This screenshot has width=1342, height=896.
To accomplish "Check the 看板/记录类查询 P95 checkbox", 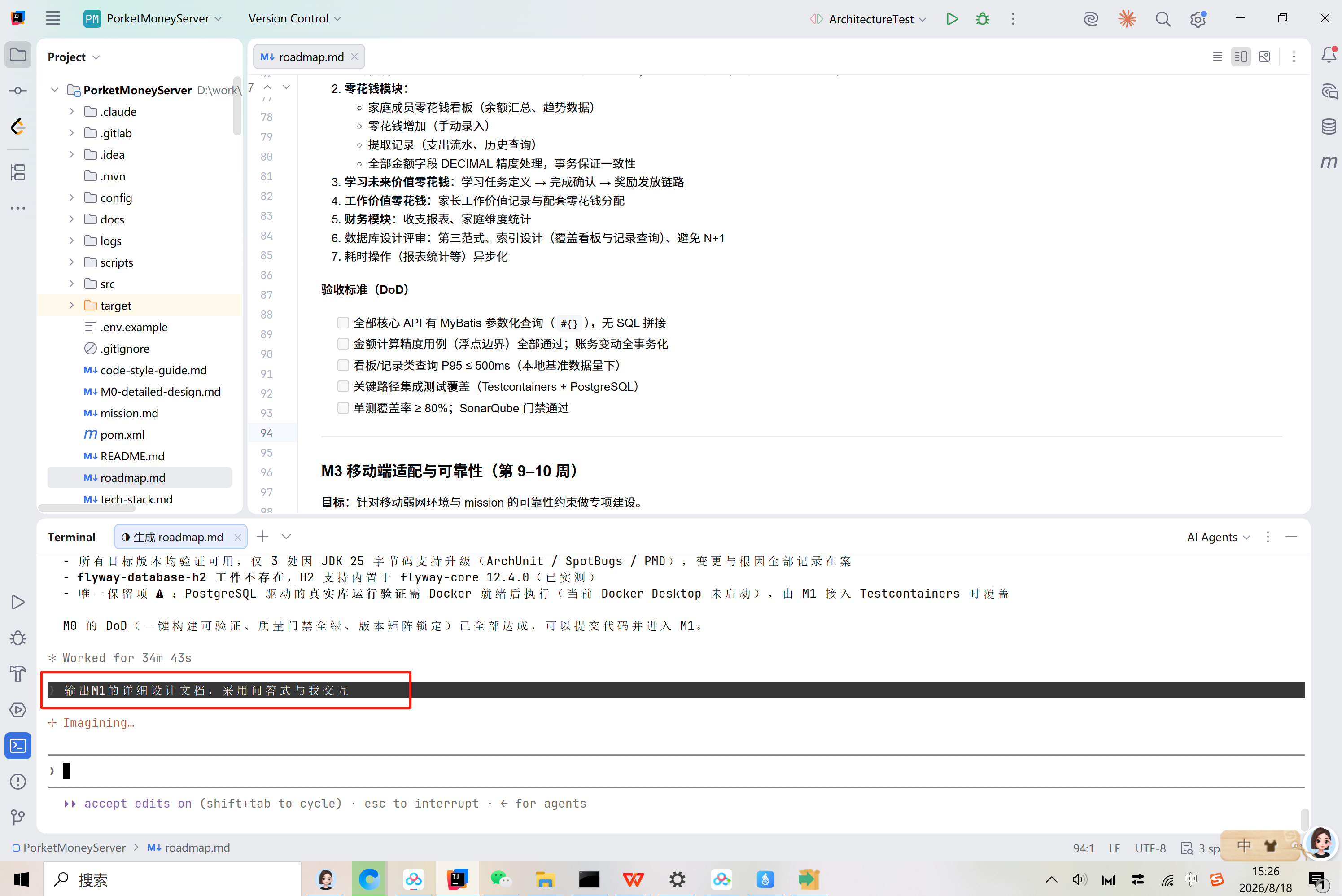I will click(343, 365).
